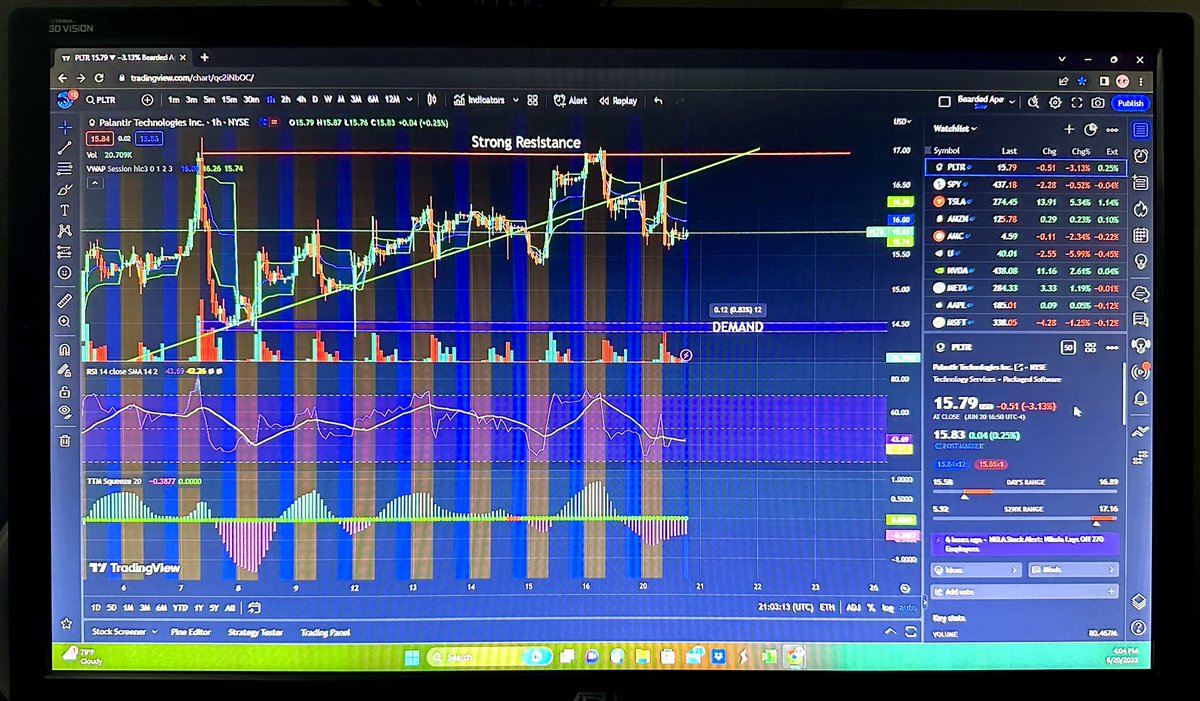The image size is (1200, 701).
Task: Toggle log scale on price axis
Action: click(x=887, y=607)
